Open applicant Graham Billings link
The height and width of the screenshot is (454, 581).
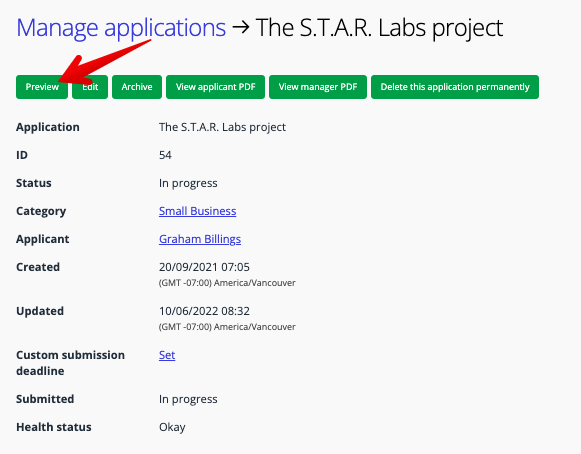click(200, 239)
